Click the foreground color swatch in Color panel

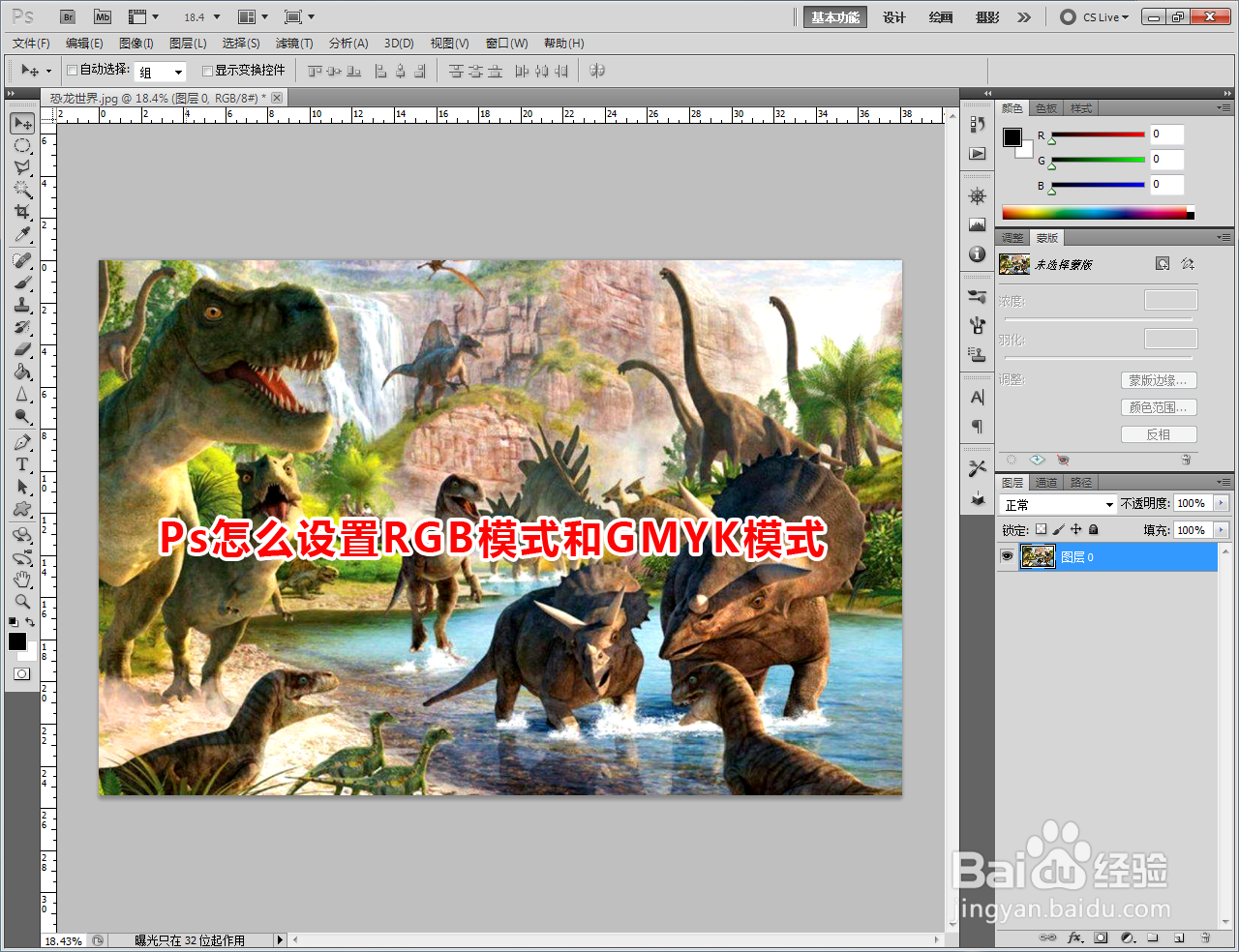[x=1012, y=137]
